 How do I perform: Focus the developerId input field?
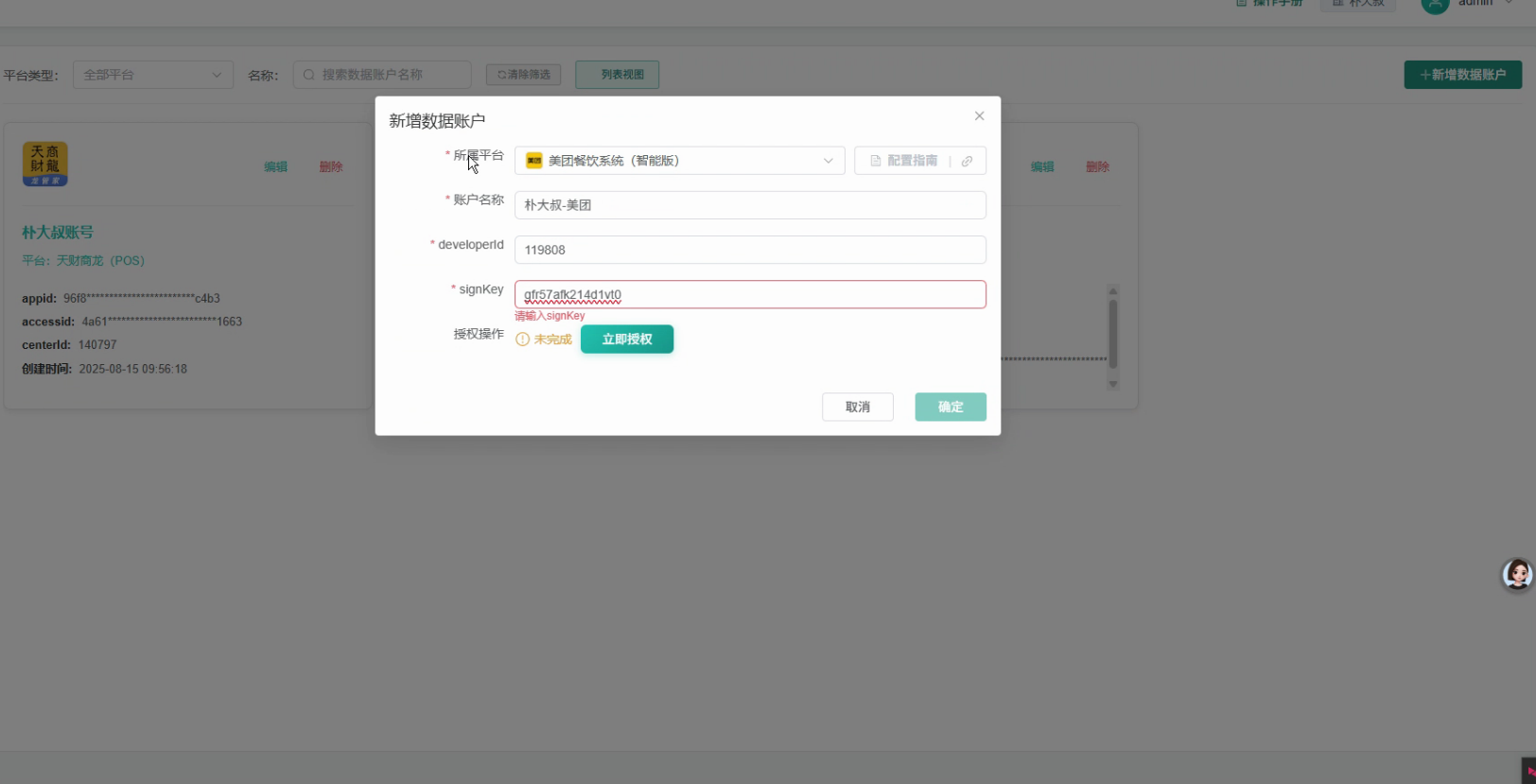(750, 250)
